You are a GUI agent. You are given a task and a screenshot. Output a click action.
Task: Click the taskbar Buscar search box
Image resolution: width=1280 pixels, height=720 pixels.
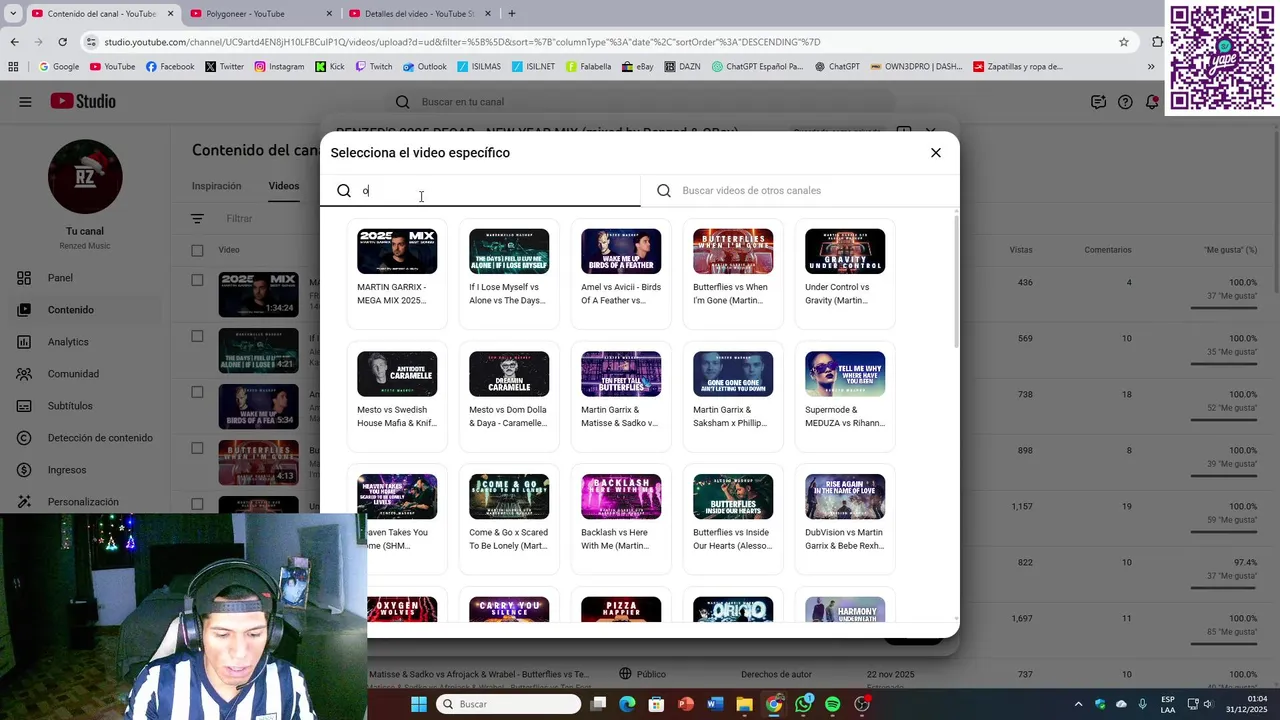tap(509, 704)
